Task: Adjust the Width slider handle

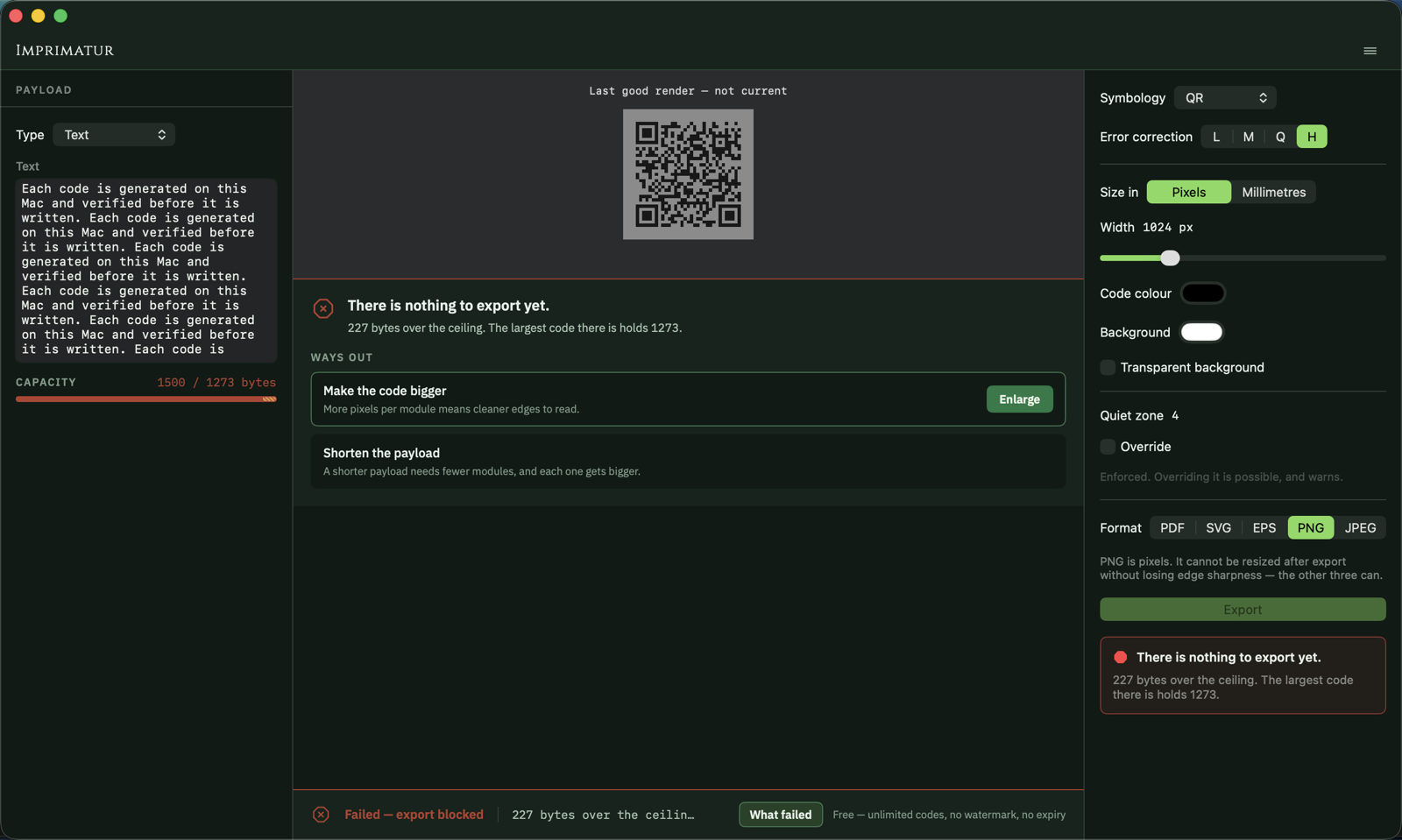Action: click(1170, 258)
